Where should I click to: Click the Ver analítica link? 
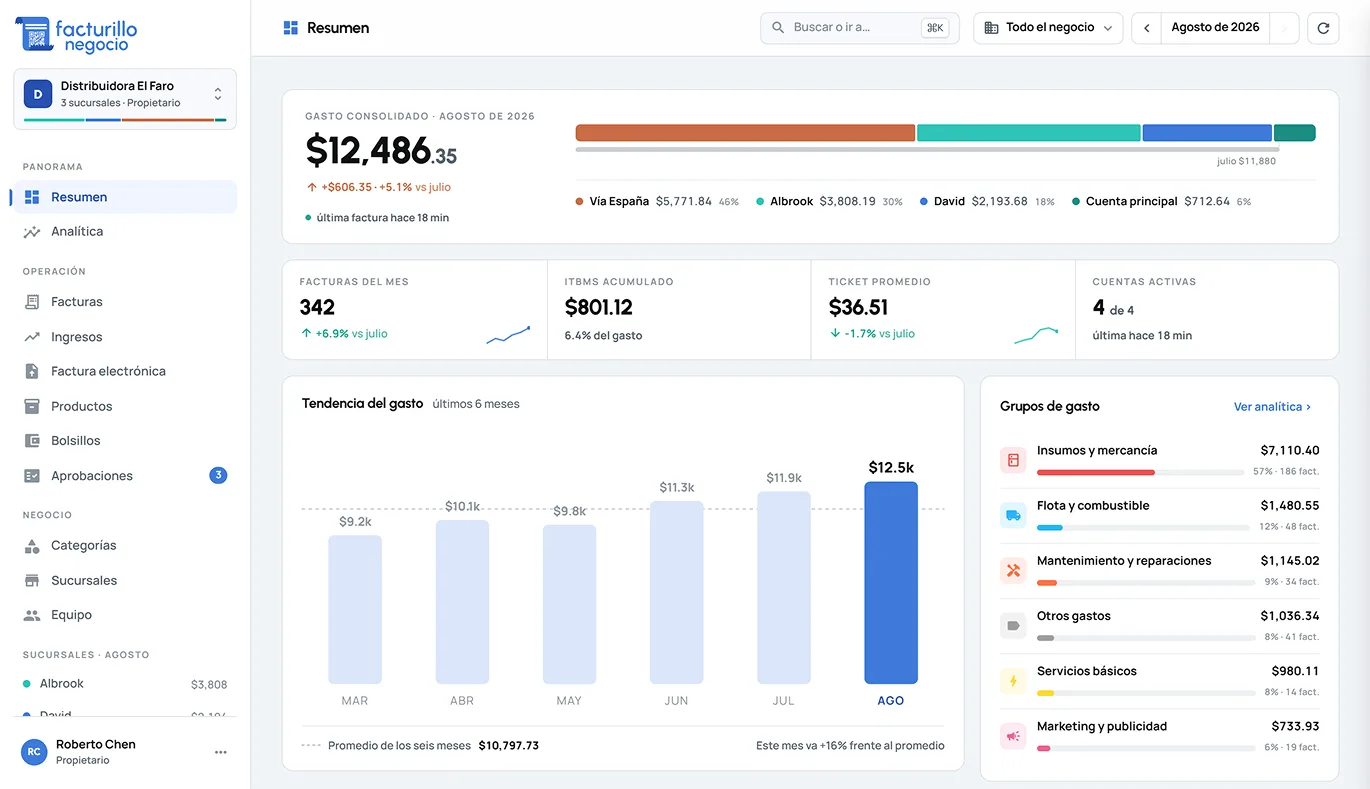(x=1272, y=407)
